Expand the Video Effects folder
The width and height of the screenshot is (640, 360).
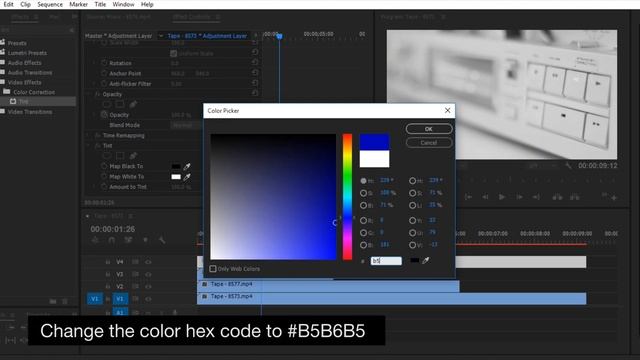click(x=24, y=82)
